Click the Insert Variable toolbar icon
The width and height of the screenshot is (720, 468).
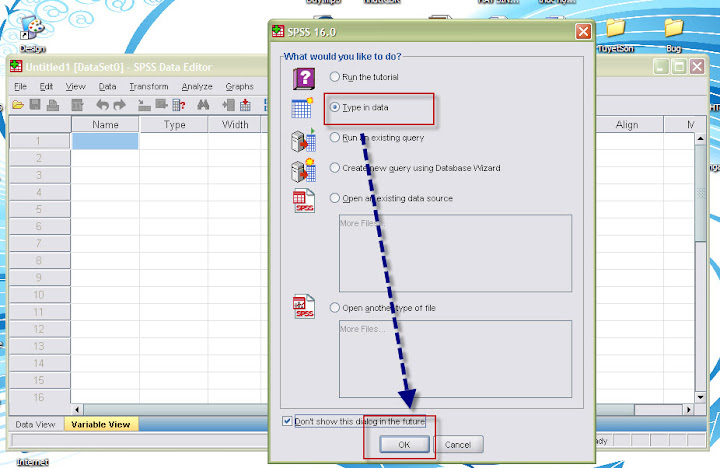click(x=245, y=105)
